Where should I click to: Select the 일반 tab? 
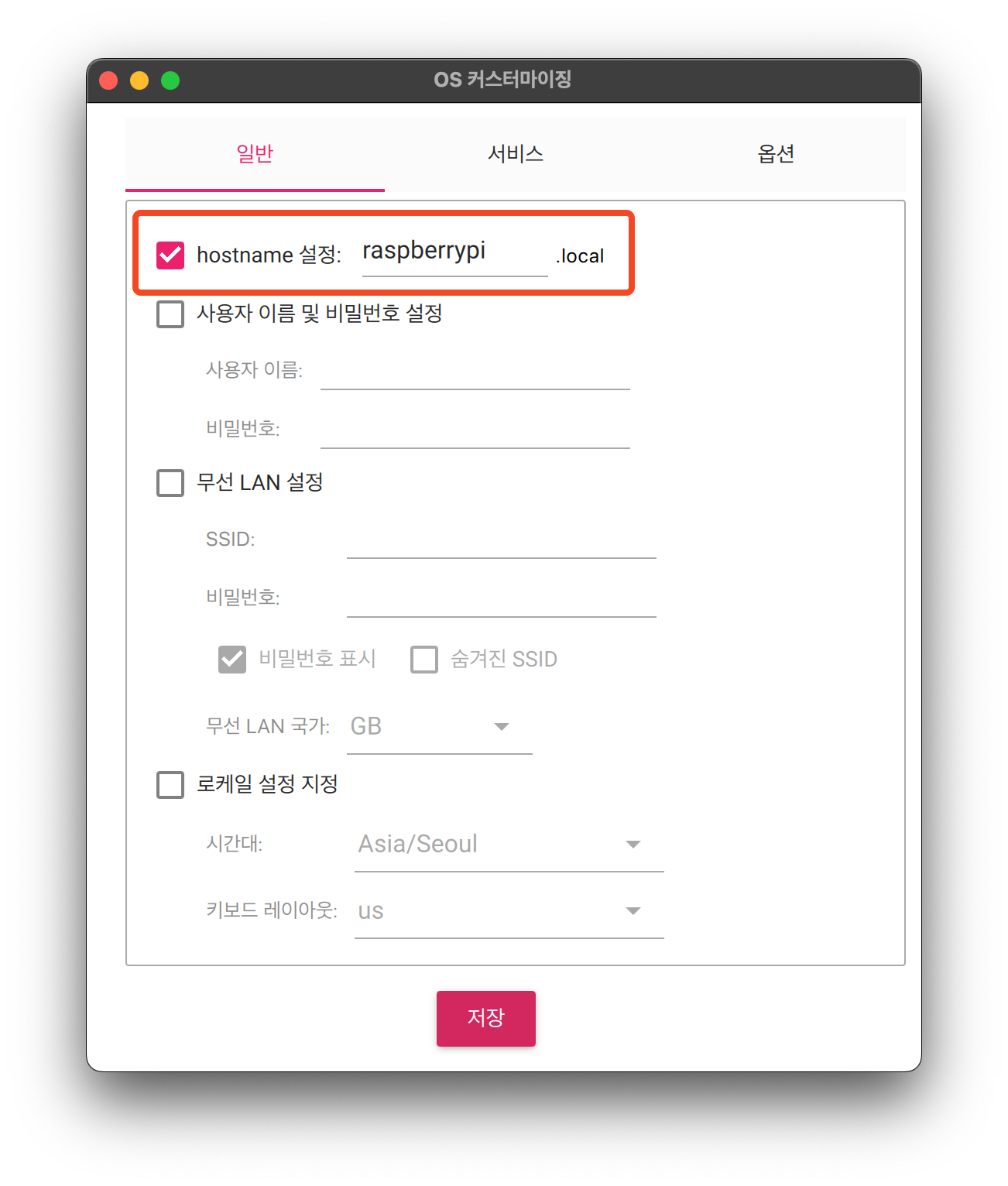pyautogui.click(x=255, y=154)
